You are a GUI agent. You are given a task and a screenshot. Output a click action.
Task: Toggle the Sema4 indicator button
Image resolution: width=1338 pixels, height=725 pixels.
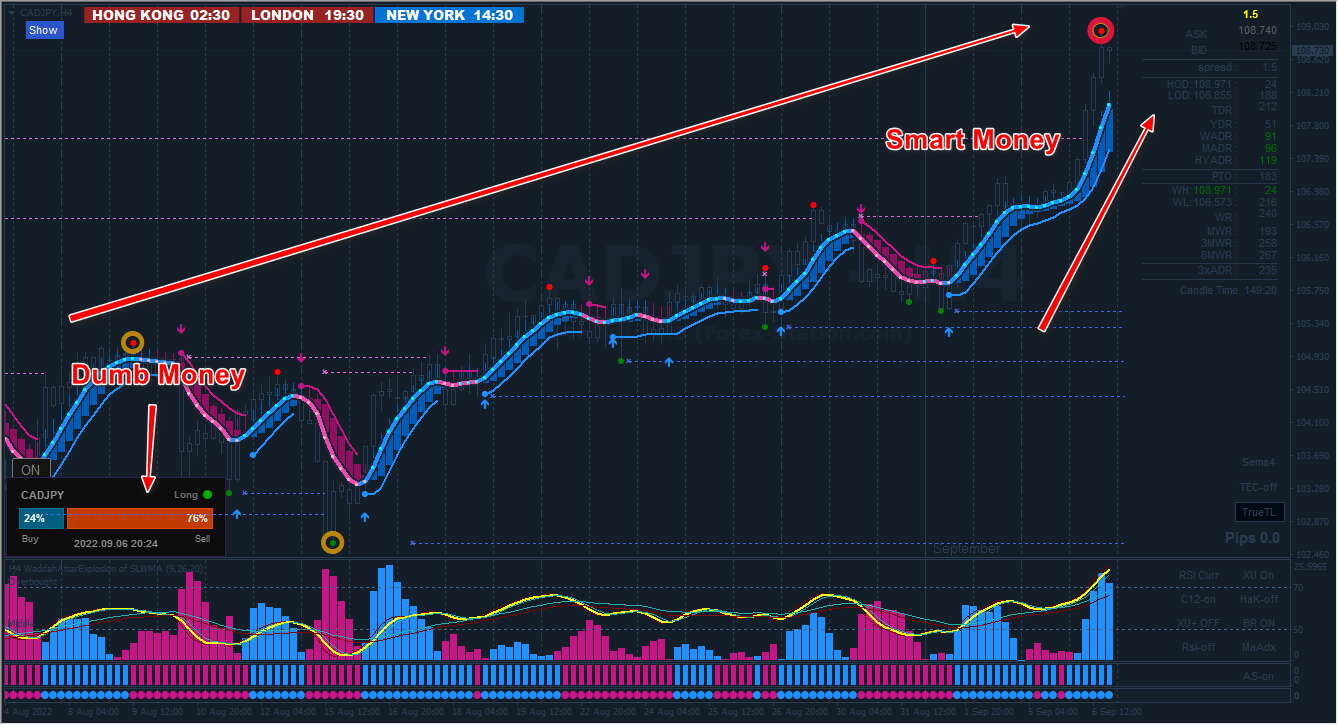tap(1259, 462)
